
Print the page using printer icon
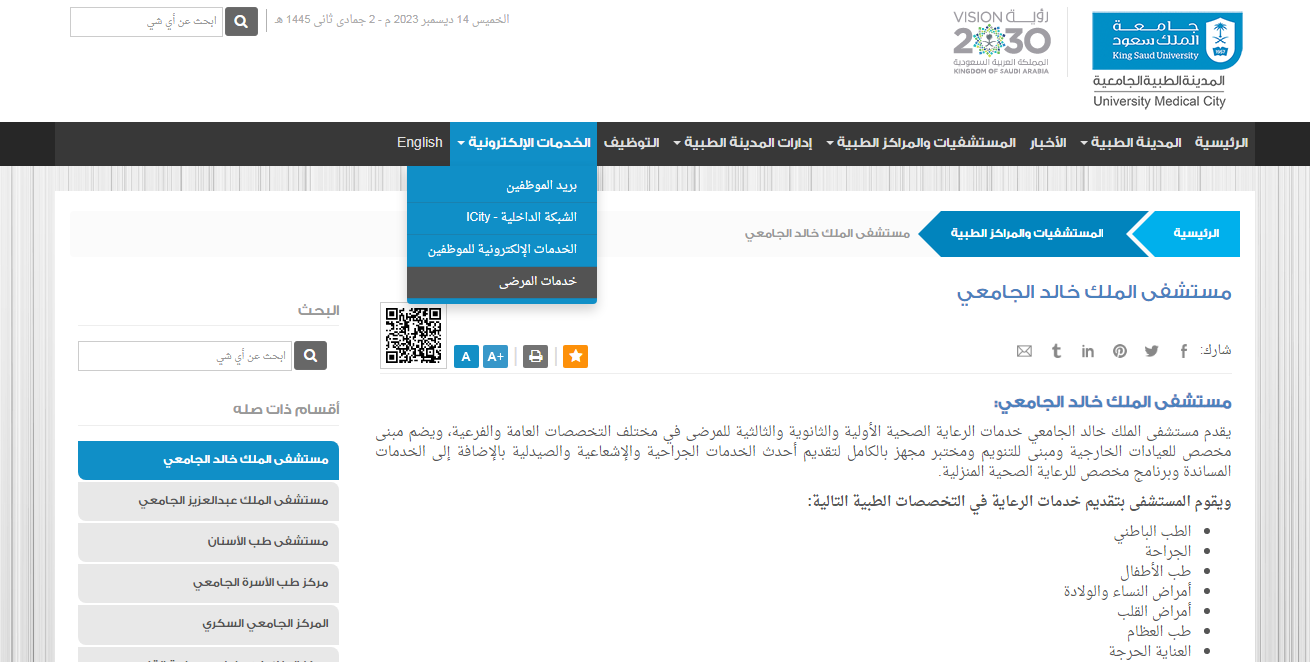pos(535,356)
